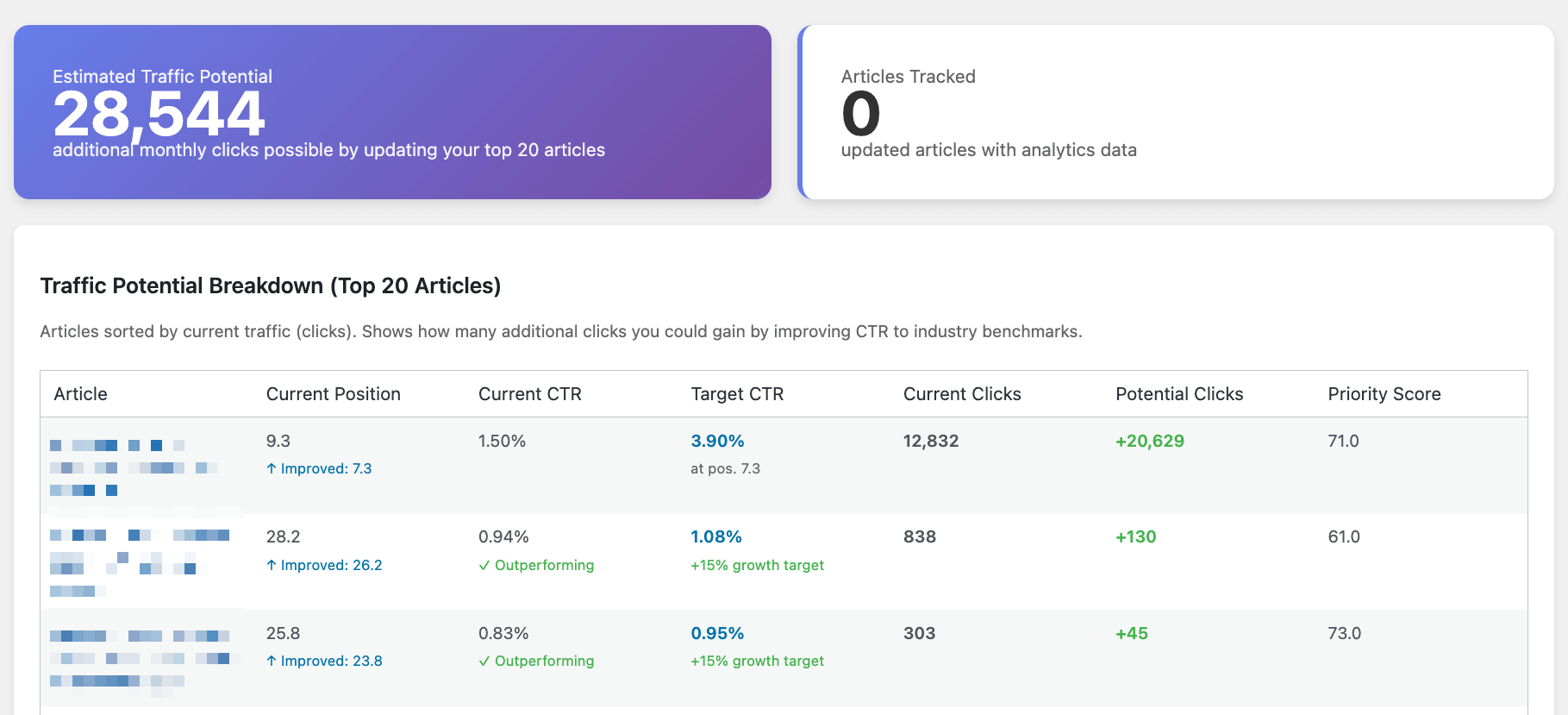Click the '+15% growth target' label in row two
1568x715 pixels.
tap(757, 565)
